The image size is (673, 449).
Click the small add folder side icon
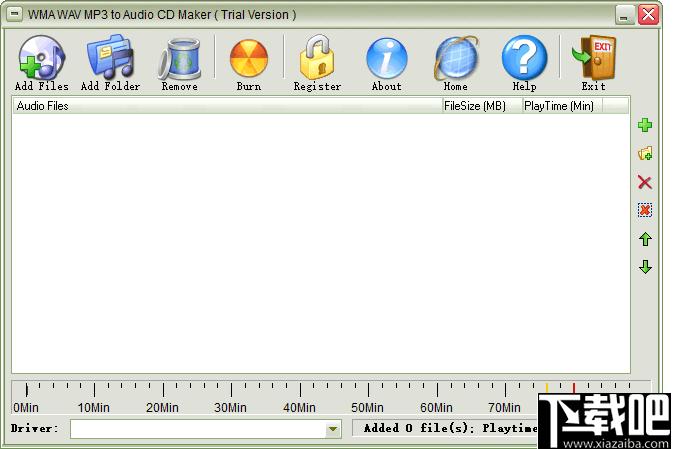(645, 154)
